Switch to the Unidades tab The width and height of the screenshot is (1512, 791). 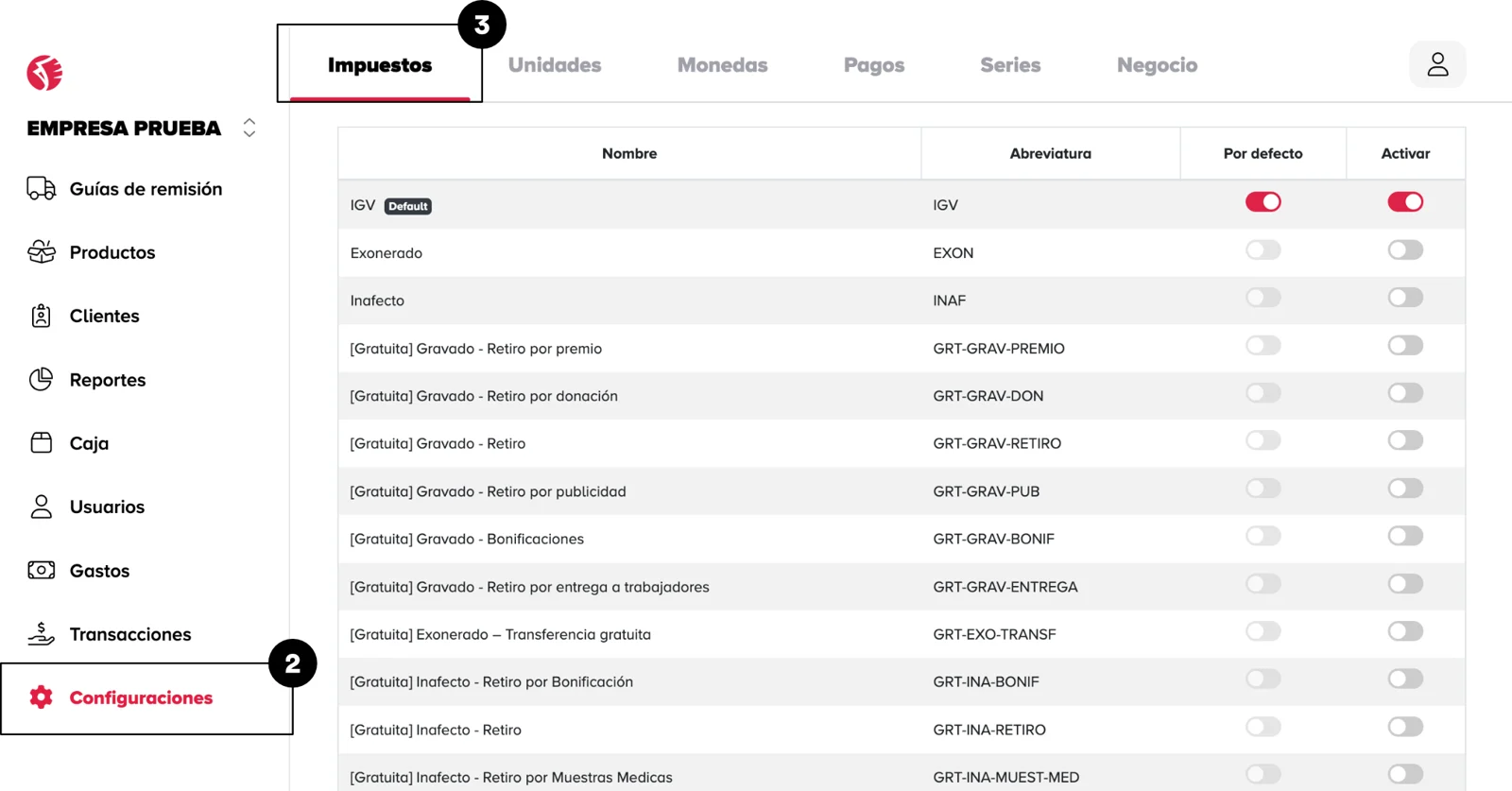click(x=555, y=65)
